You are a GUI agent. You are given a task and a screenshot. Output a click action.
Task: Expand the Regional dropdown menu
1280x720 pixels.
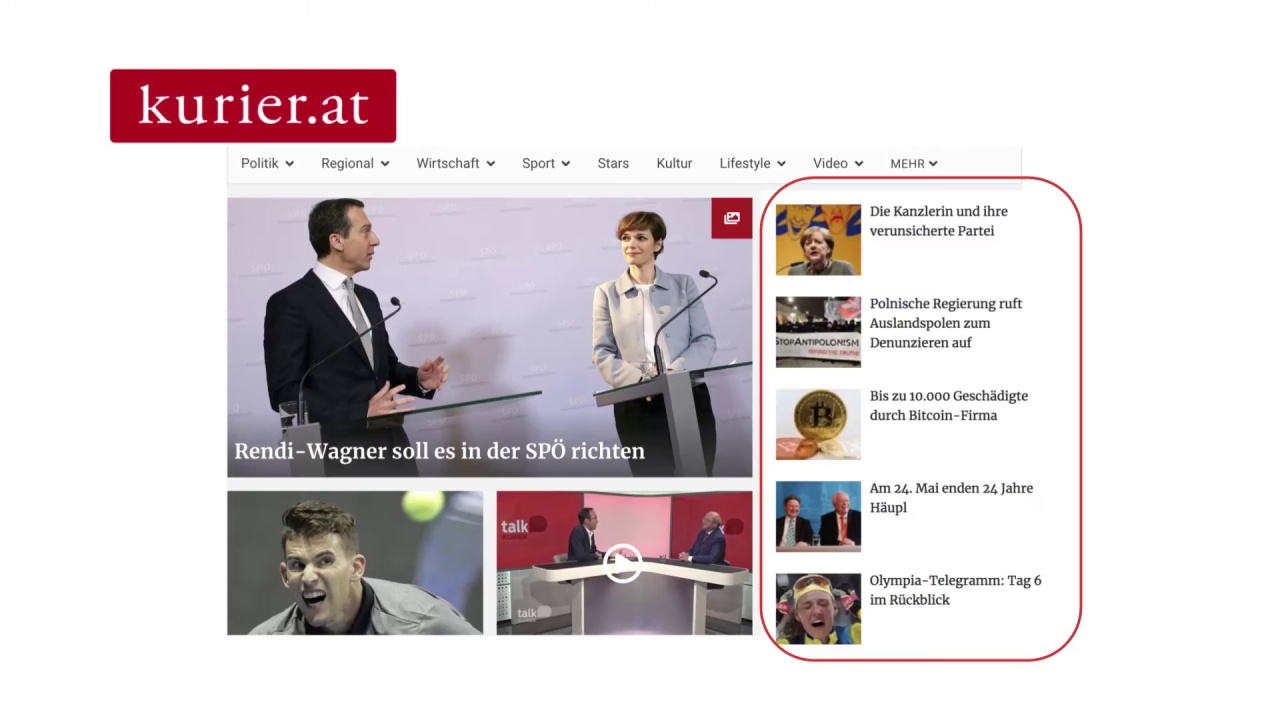355,163
